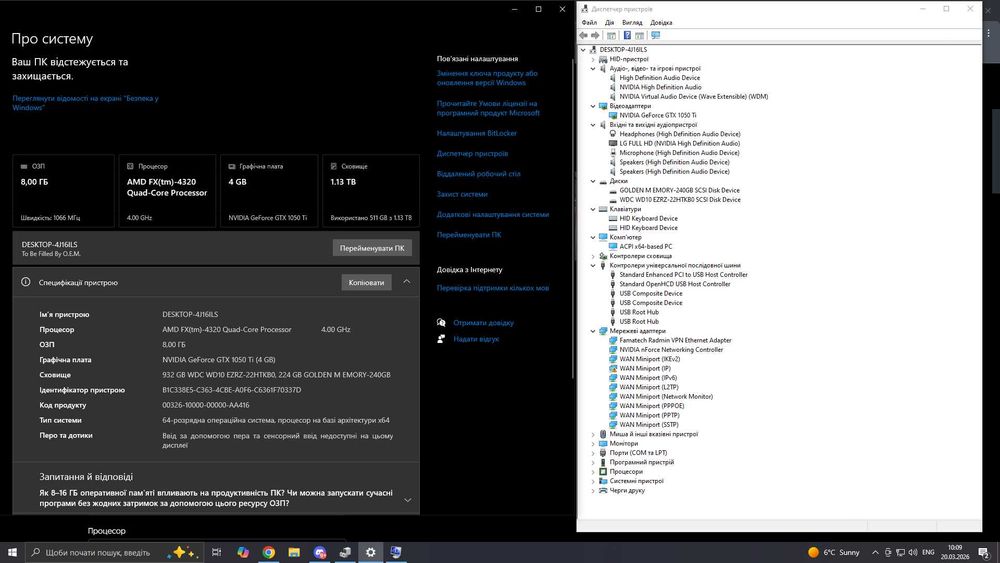The image size is (1000, 563).
Task: Collapse the Специфікації пристрою section chevron
Action: point(407,282)
